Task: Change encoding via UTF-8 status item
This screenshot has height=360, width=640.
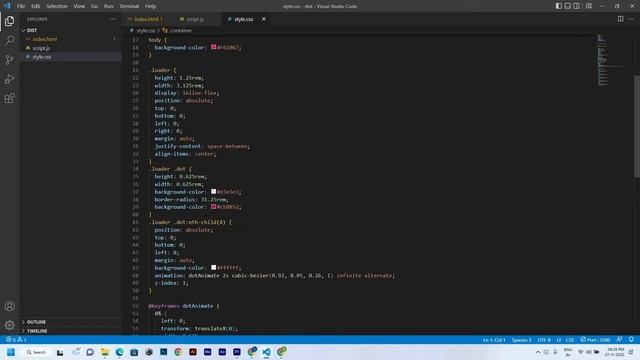Action: pyautogui.click(x=544, y=340)
